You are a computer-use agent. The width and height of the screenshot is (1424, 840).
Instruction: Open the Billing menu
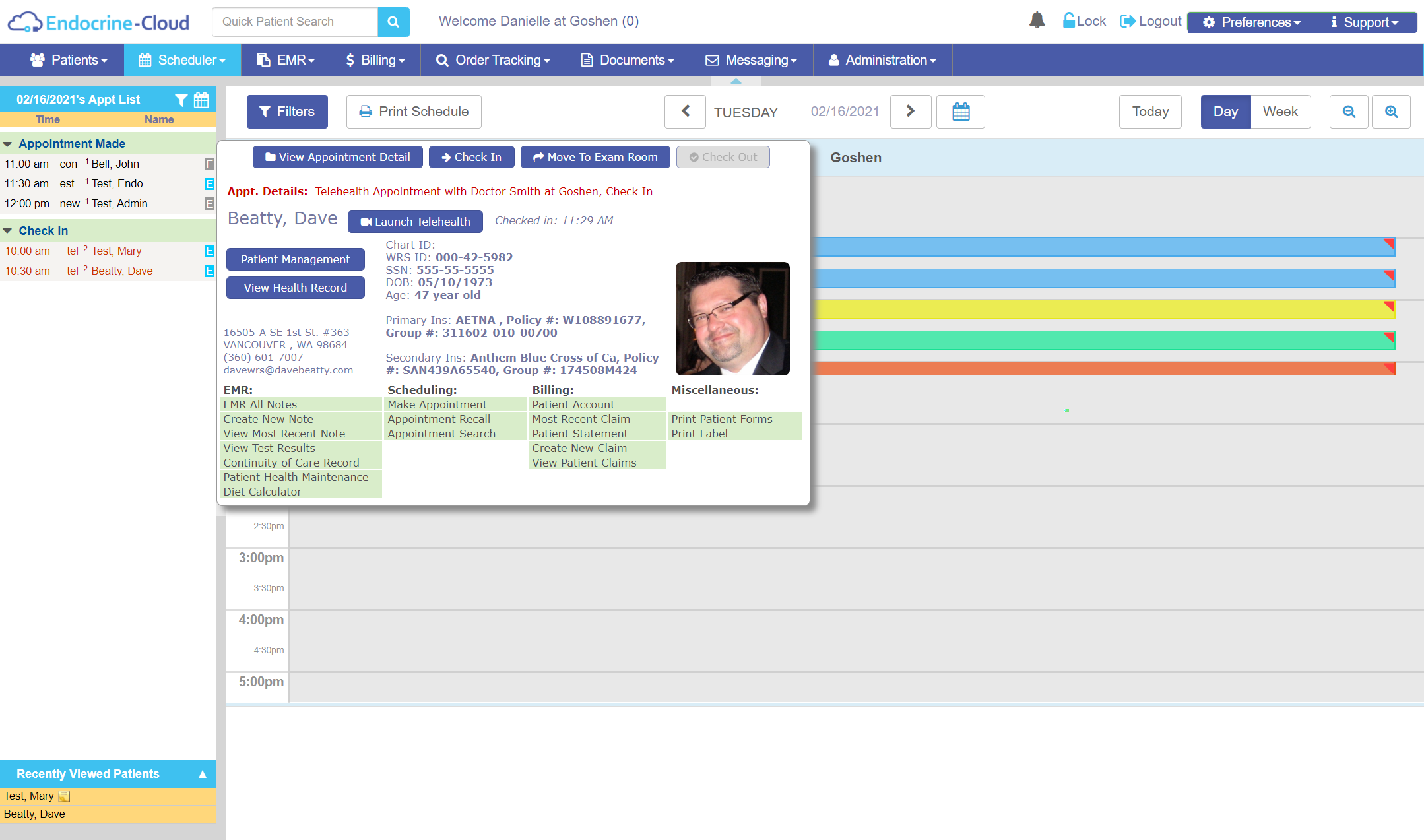click(x=375, y=60)
